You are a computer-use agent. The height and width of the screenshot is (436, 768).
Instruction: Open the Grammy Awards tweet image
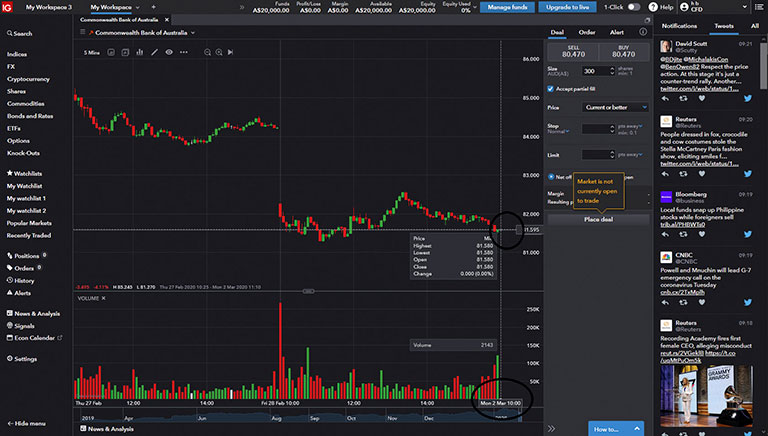[x=707, y=395]
